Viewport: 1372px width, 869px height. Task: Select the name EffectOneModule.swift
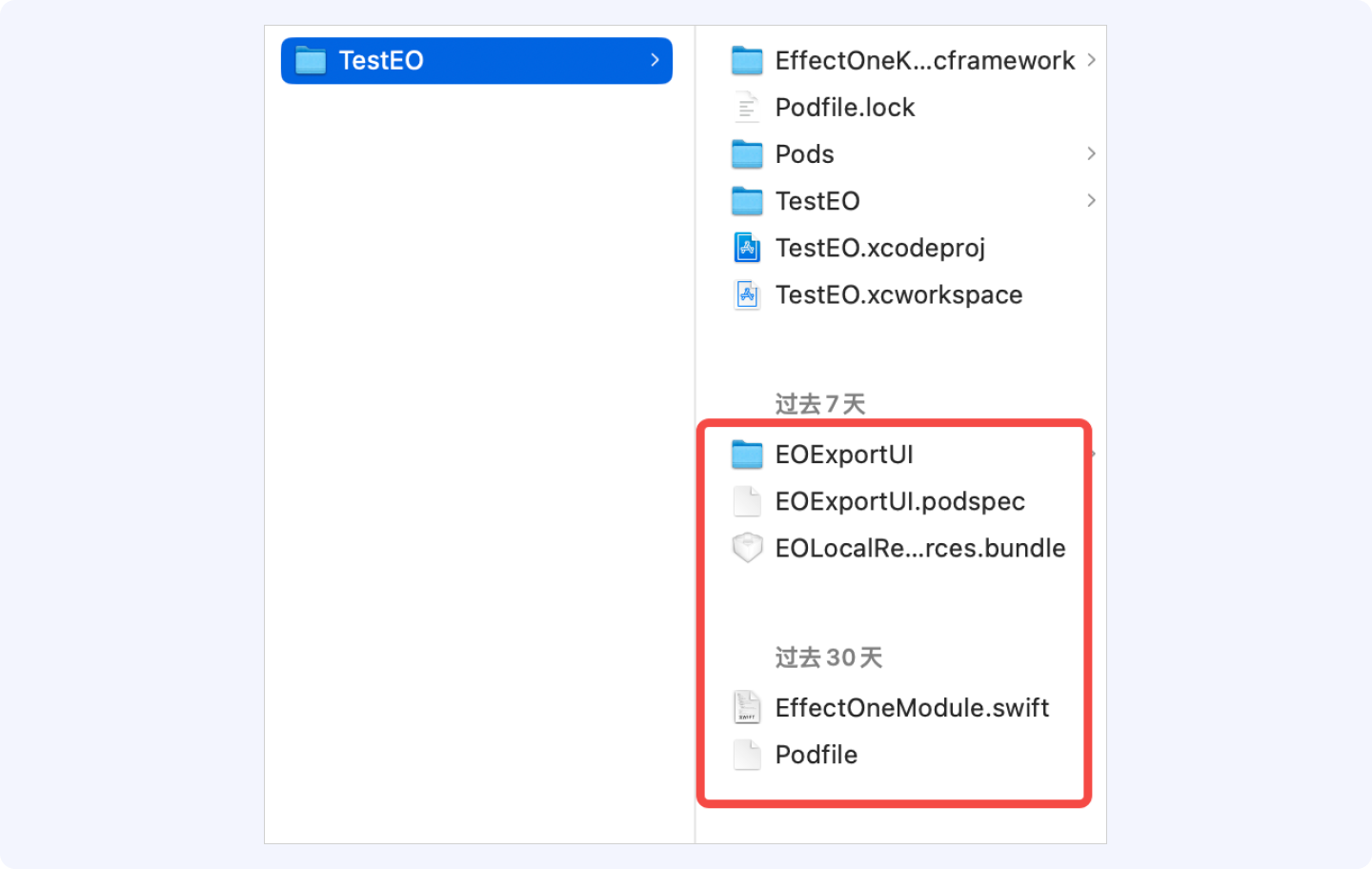point(912,708)
